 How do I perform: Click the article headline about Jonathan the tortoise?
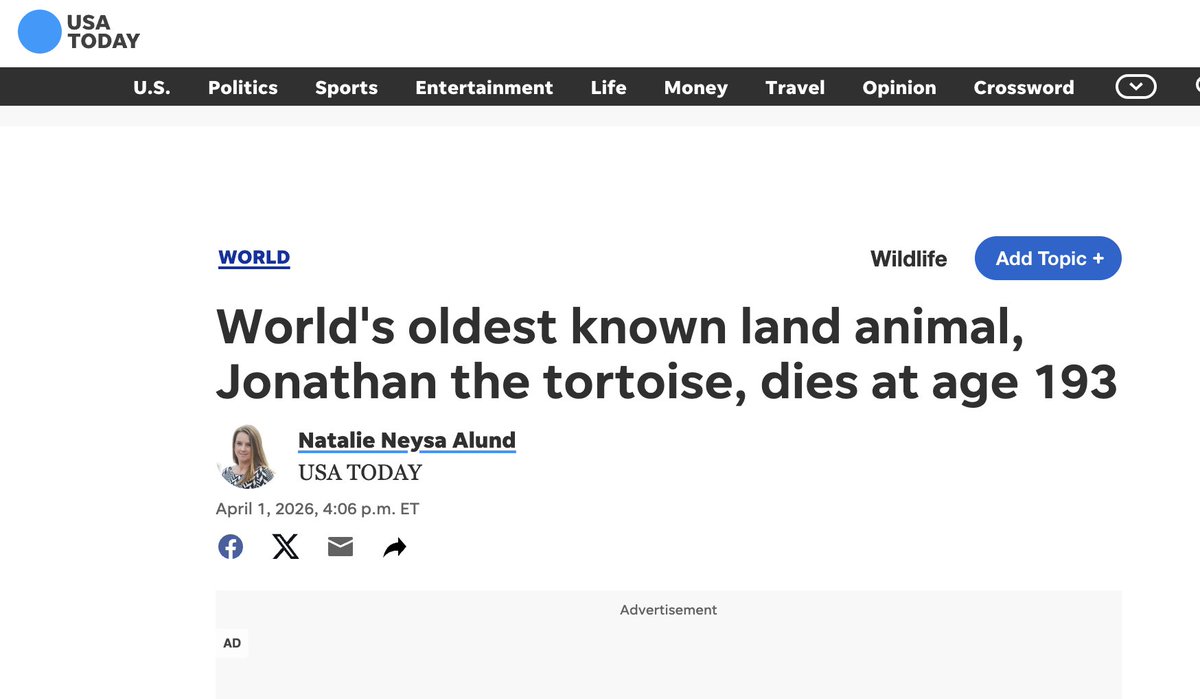click(x=666, y=355)
